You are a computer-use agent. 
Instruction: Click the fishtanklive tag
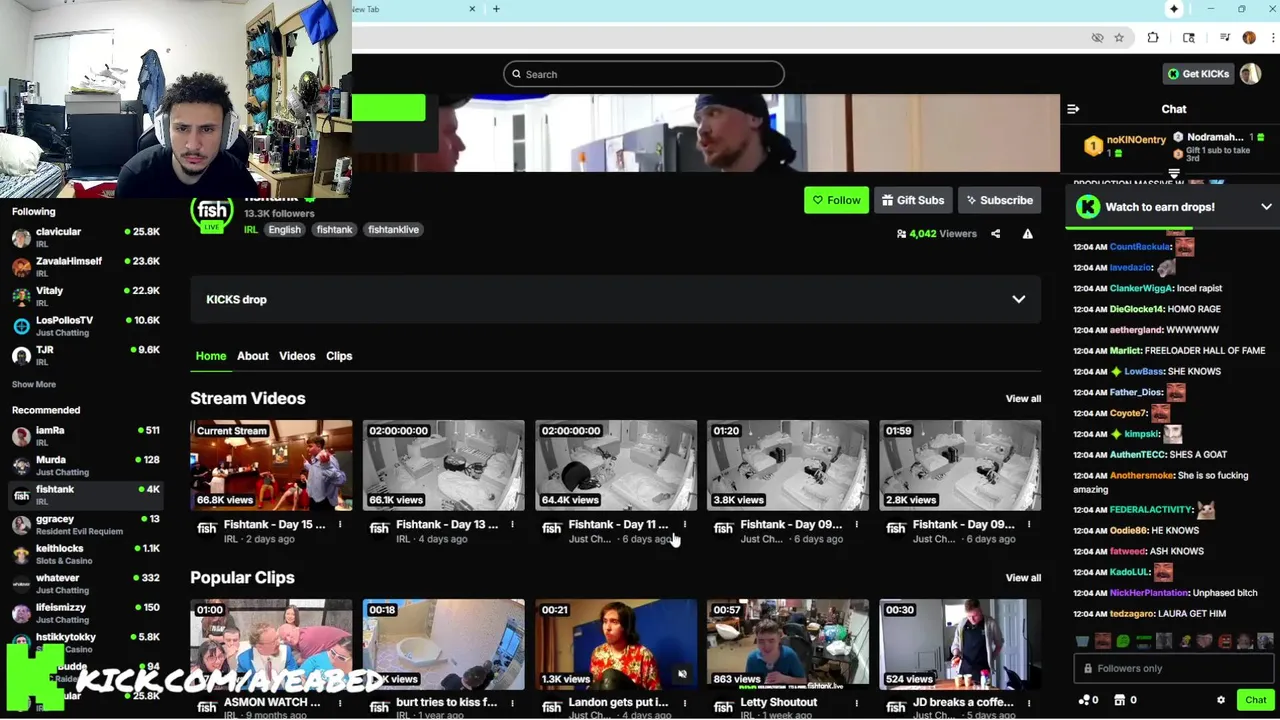click(393, 230)
